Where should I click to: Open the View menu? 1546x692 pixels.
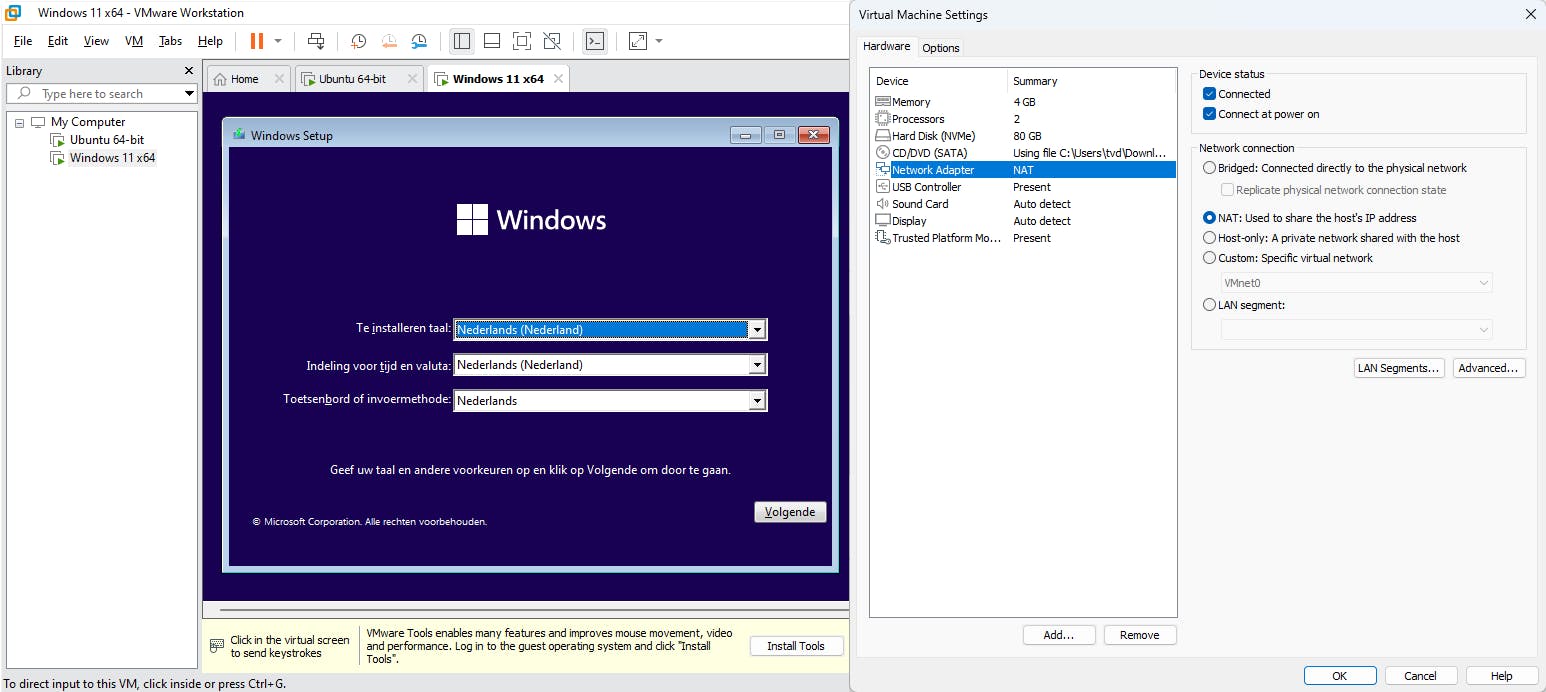coord(96,41)
